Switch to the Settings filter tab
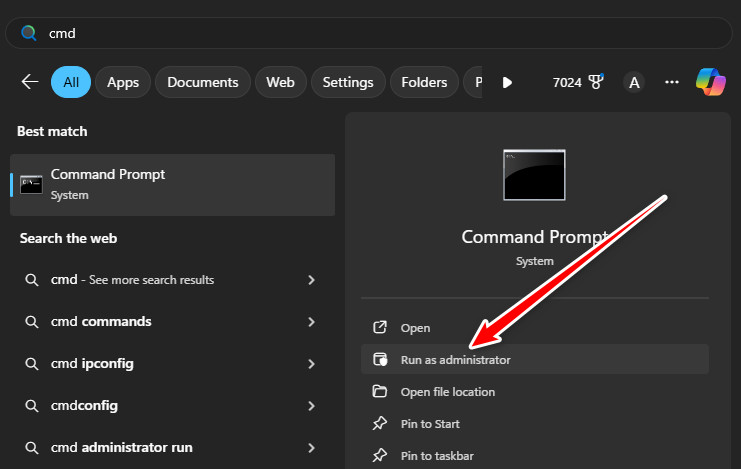This screenshot has height=469, width=741. coord(348,82)
